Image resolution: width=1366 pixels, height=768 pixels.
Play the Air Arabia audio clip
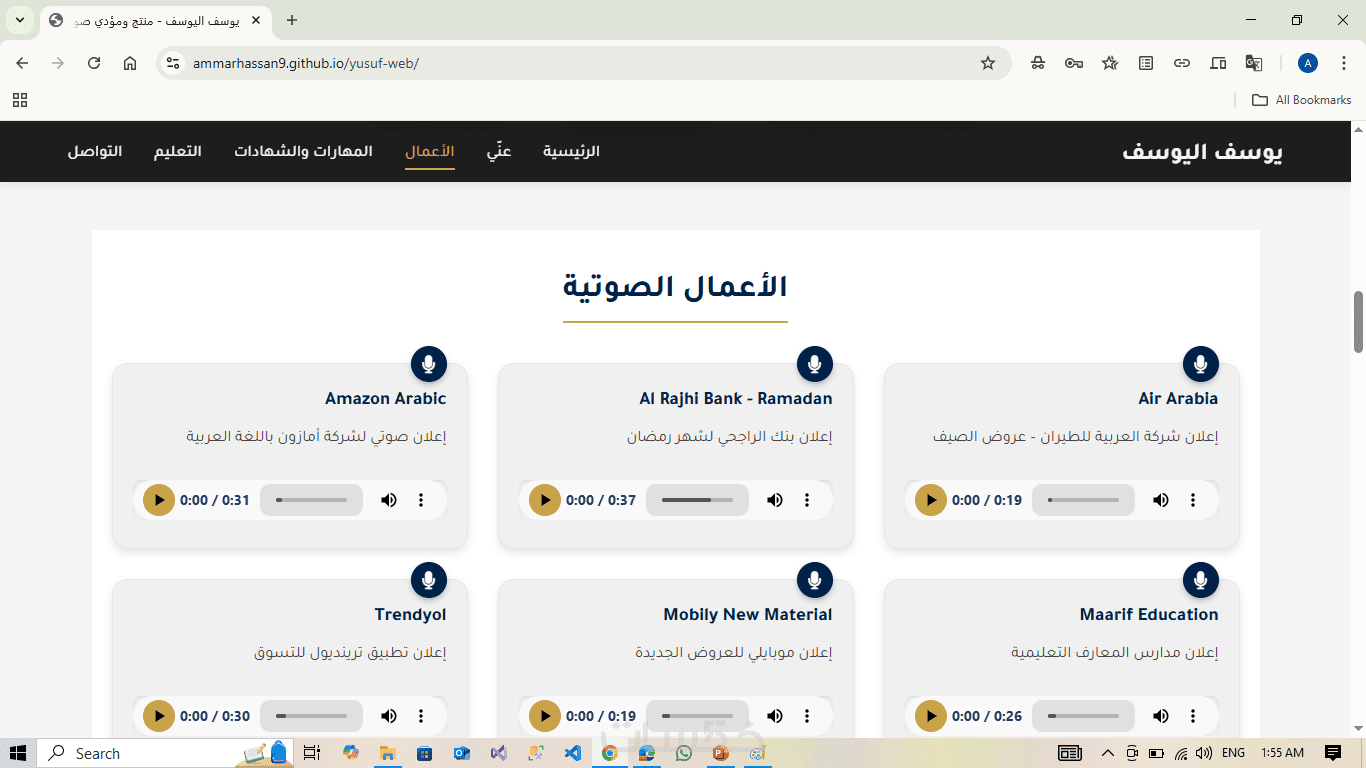pos(931,500)
